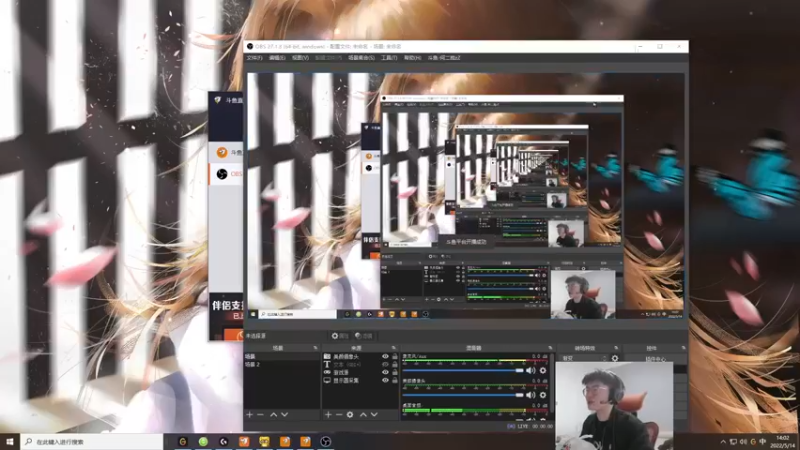The image size is (800, 450).
Task: Click the 属性 properties button above the Sources panel
Action: tap(340, 336)
